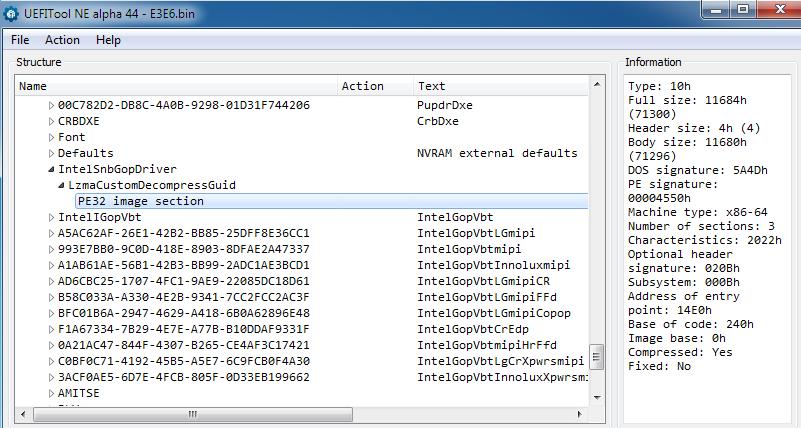
Task: Expand the IntelIGopVbt tree node
Action: 51,217
